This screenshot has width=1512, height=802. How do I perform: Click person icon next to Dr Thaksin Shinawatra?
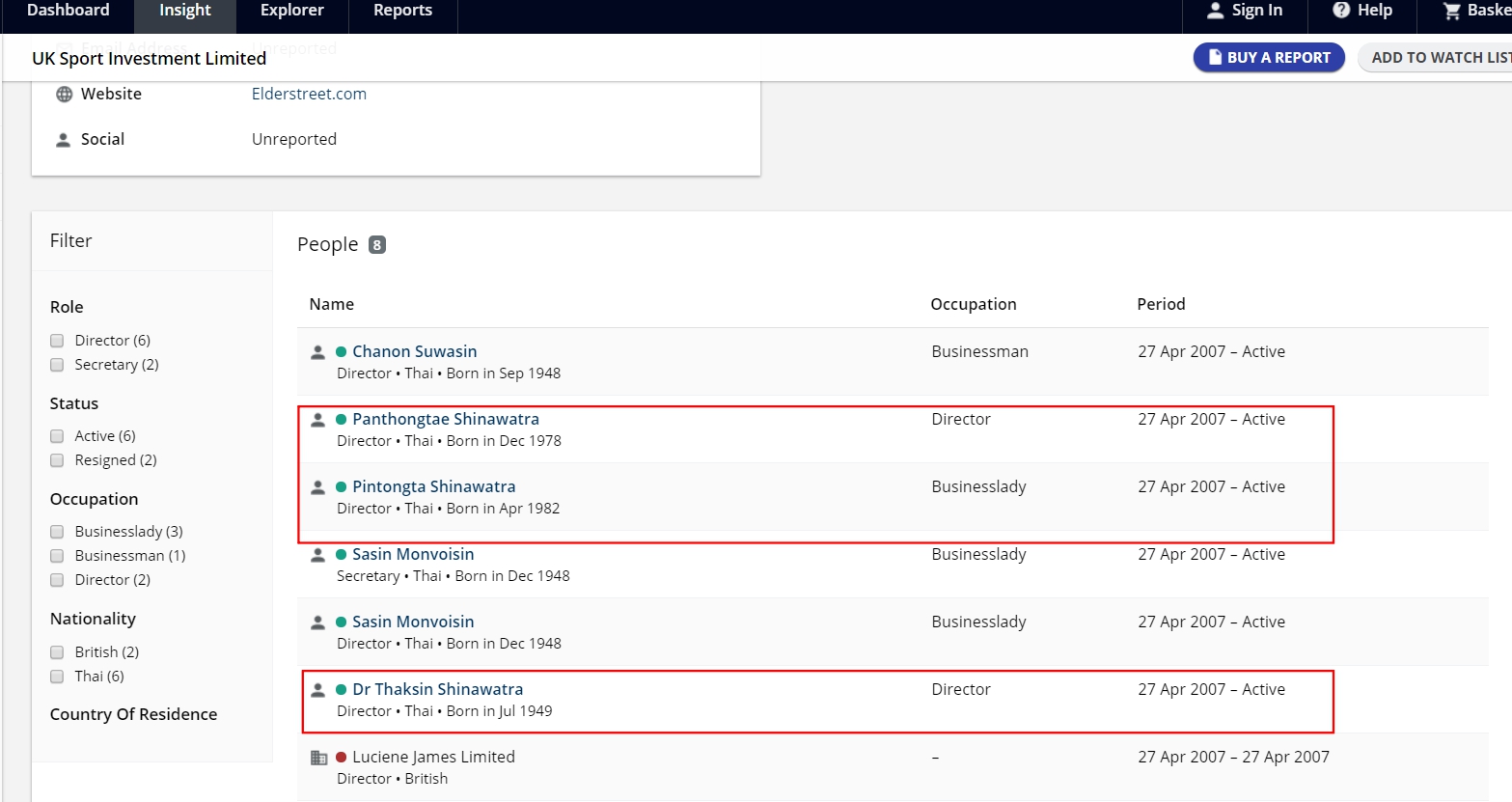[317, 690]
